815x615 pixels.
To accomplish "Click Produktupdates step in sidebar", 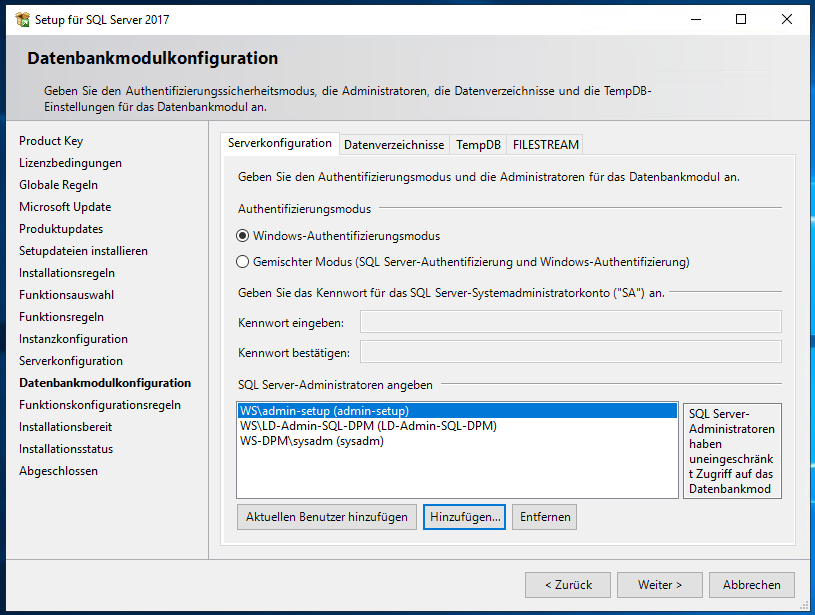I will [x=61, y=229].
